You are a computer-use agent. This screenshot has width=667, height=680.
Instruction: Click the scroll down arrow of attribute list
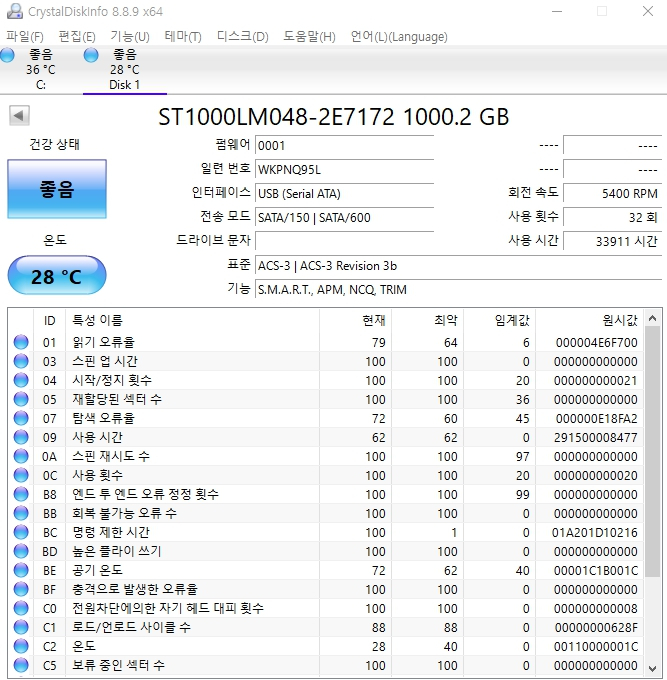[652, 668]
